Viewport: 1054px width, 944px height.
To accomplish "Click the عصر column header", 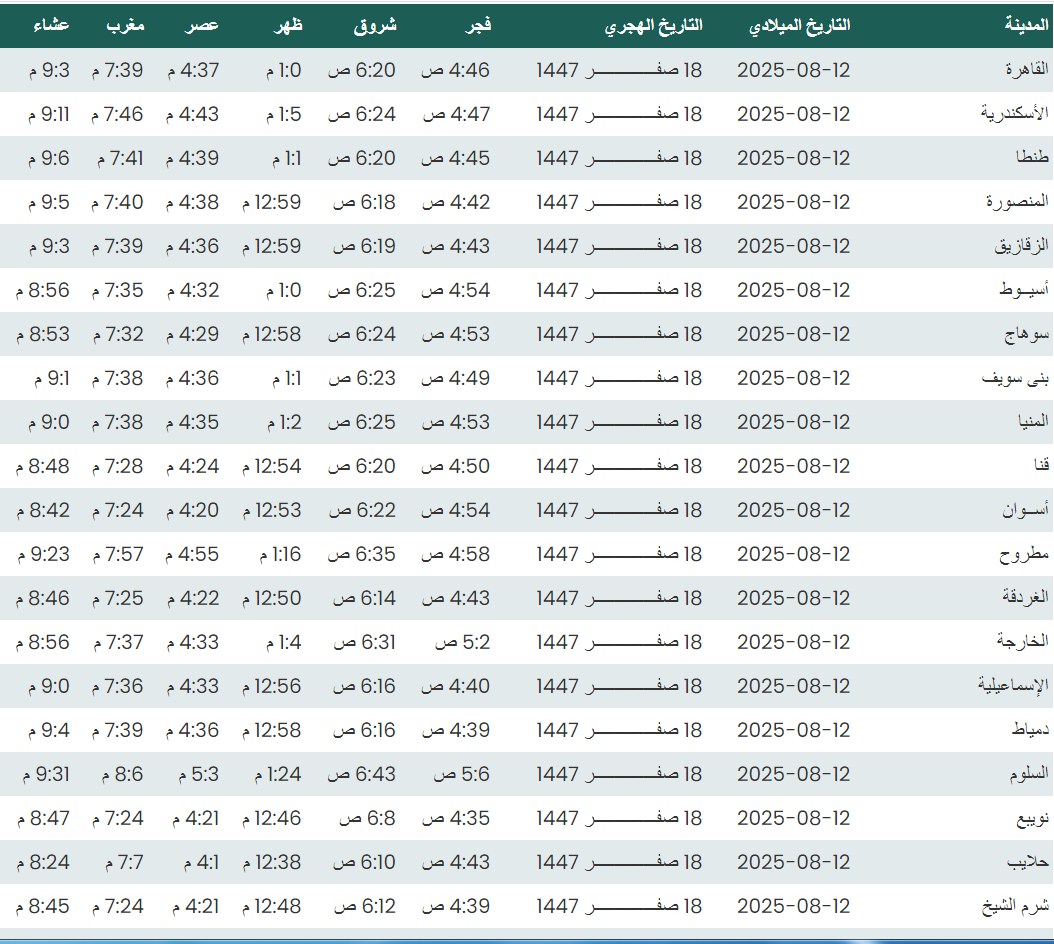I will pyautogui.click(x=204, y=26).
